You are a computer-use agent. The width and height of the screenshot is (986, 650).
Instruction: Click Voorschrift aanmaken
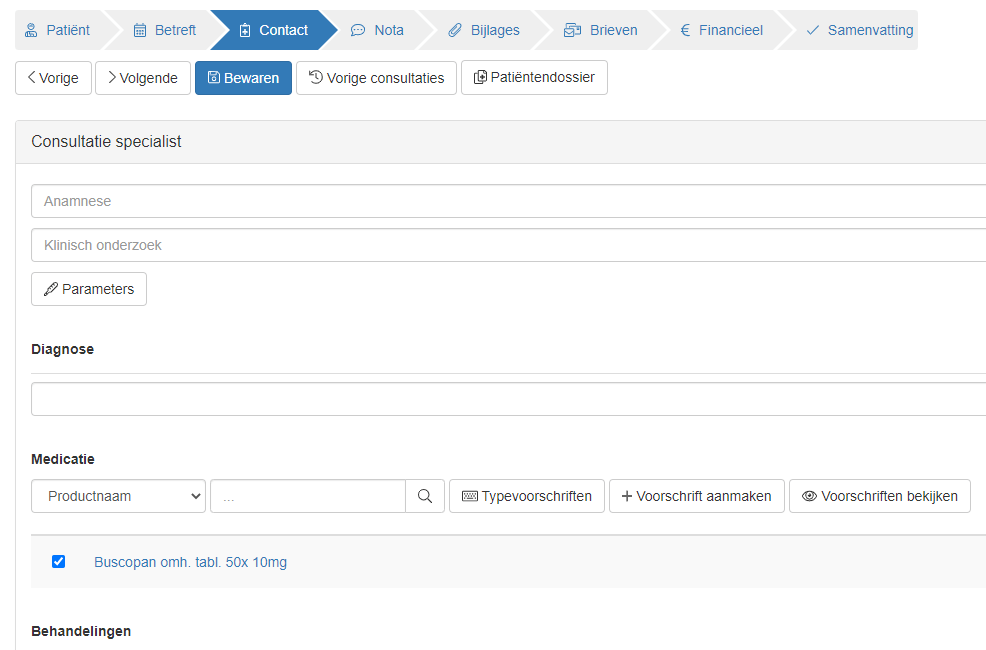[x=697, y=496]
